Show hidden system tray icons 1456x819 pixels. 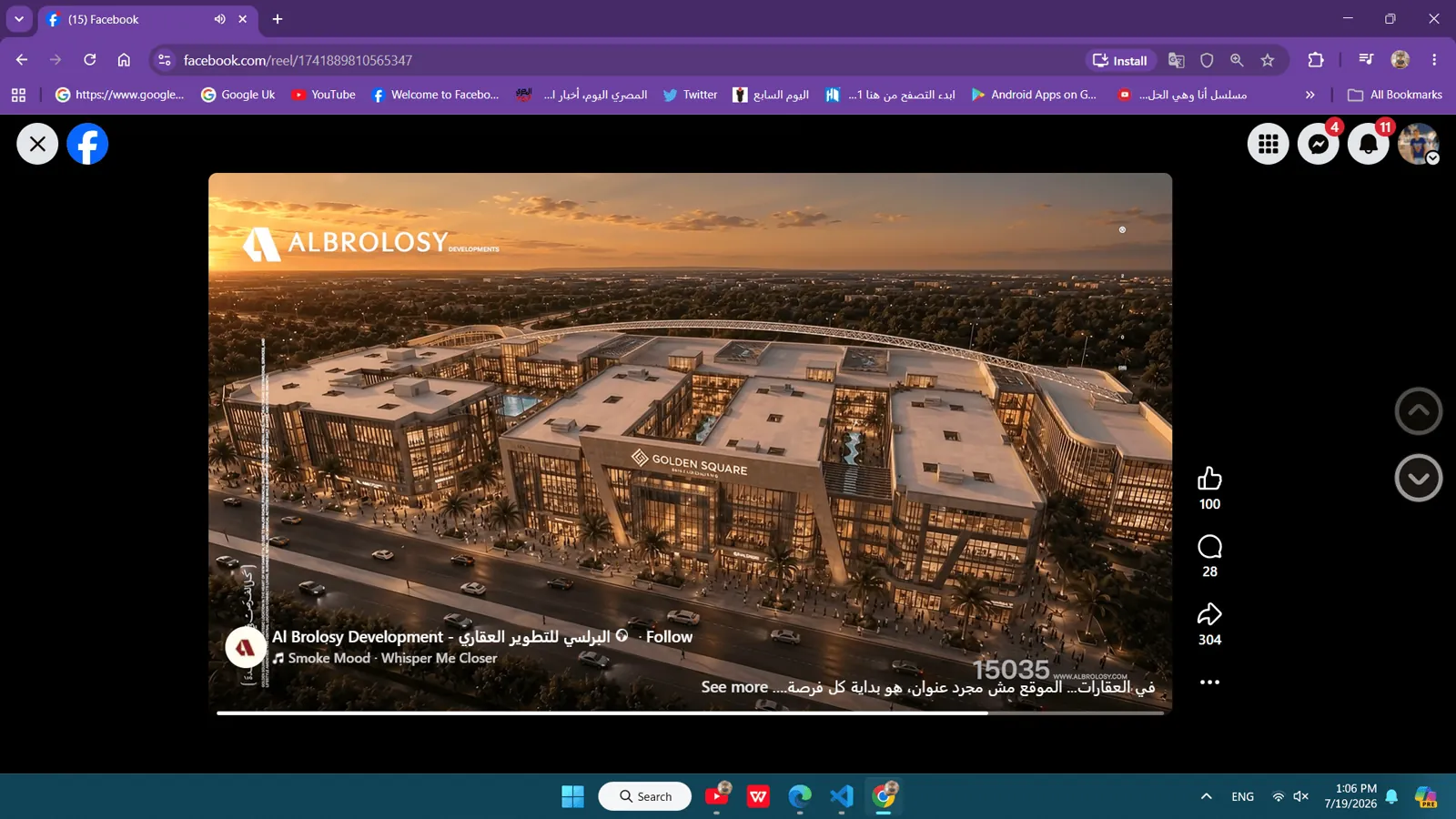coord(1207,796)
